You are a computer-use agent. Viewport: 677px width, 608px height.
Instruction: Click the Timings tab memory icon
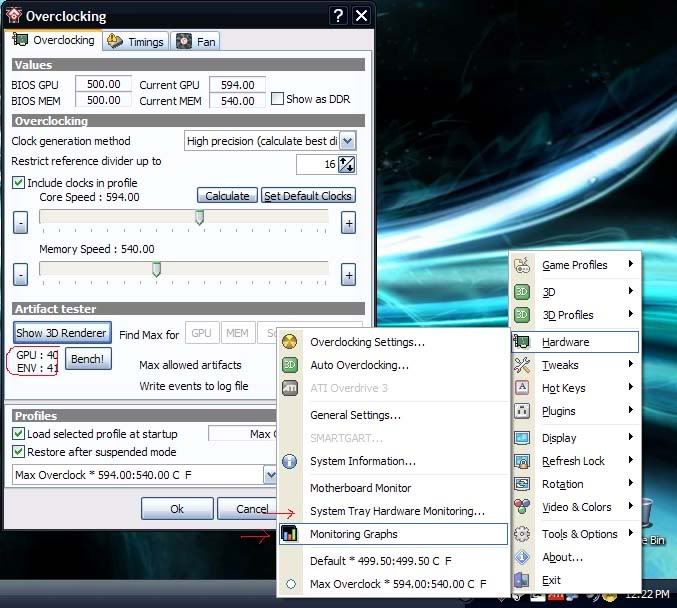pos(115,41)
